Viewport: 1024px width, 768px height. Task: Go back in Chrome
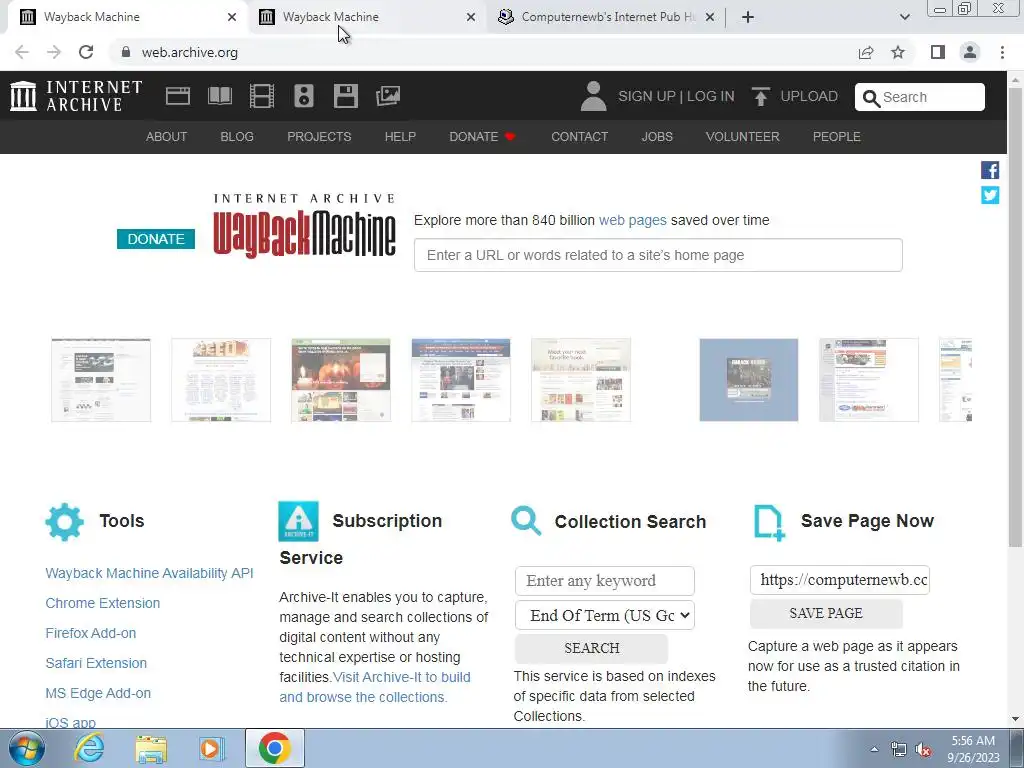(x=22, y=52)
